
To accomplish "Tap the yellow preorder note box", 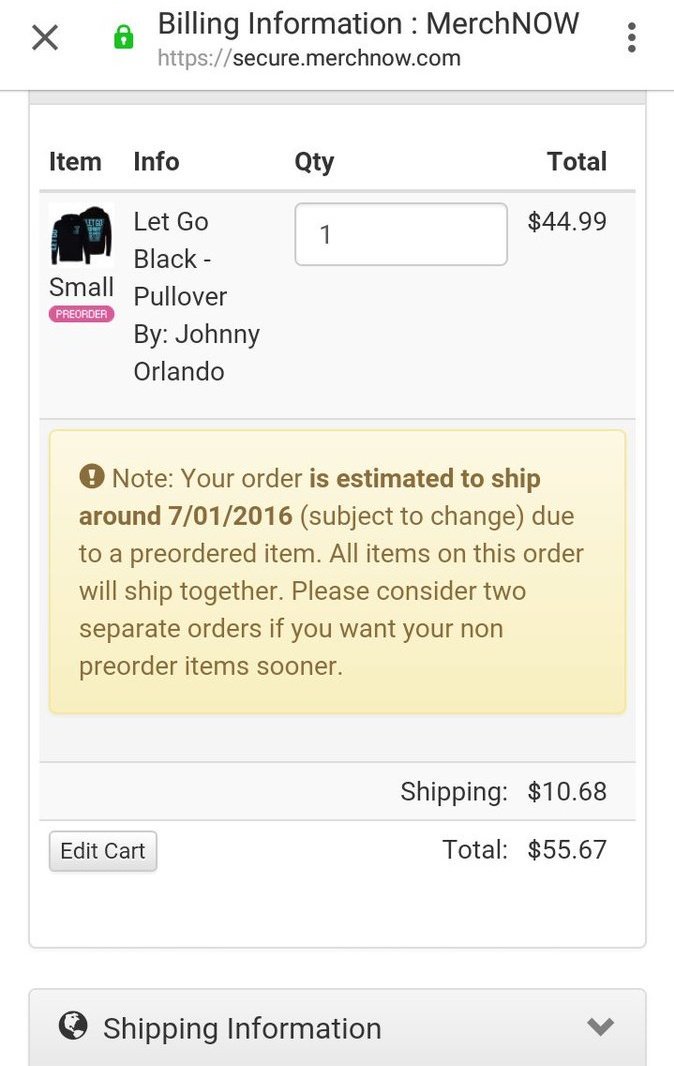I will point(337,572).
